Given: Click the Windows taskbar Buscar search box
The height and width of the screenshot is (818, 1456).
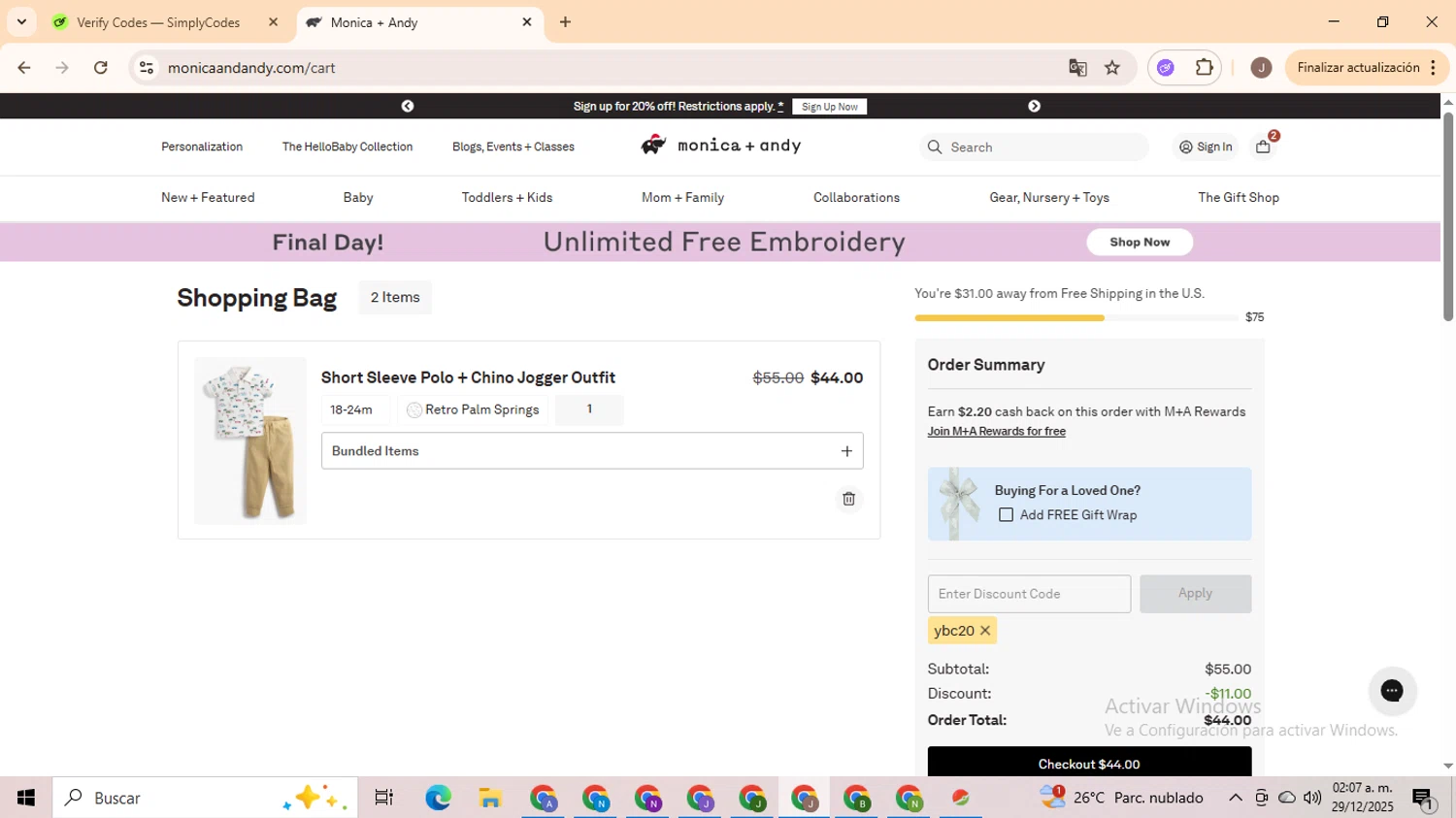Looking at the screenshot, I should [206, 798].
